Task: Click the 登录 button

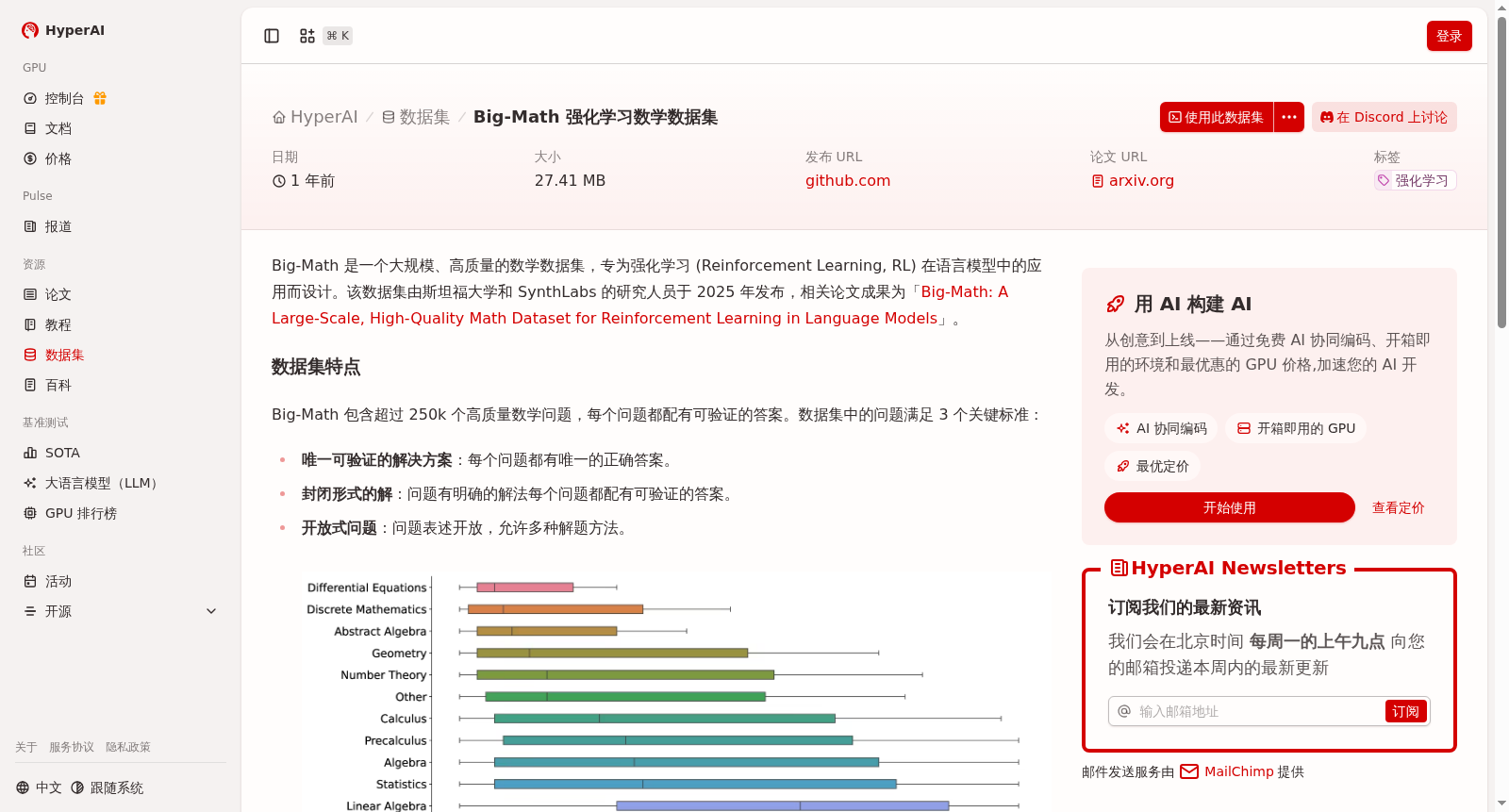Action: point(1450,36)
